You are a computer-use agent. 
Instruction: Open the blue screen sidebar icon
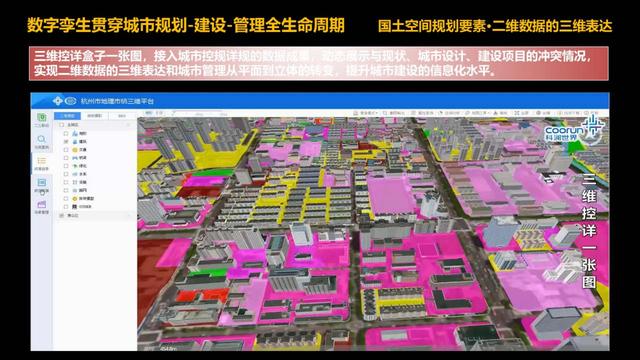point(42,182)
